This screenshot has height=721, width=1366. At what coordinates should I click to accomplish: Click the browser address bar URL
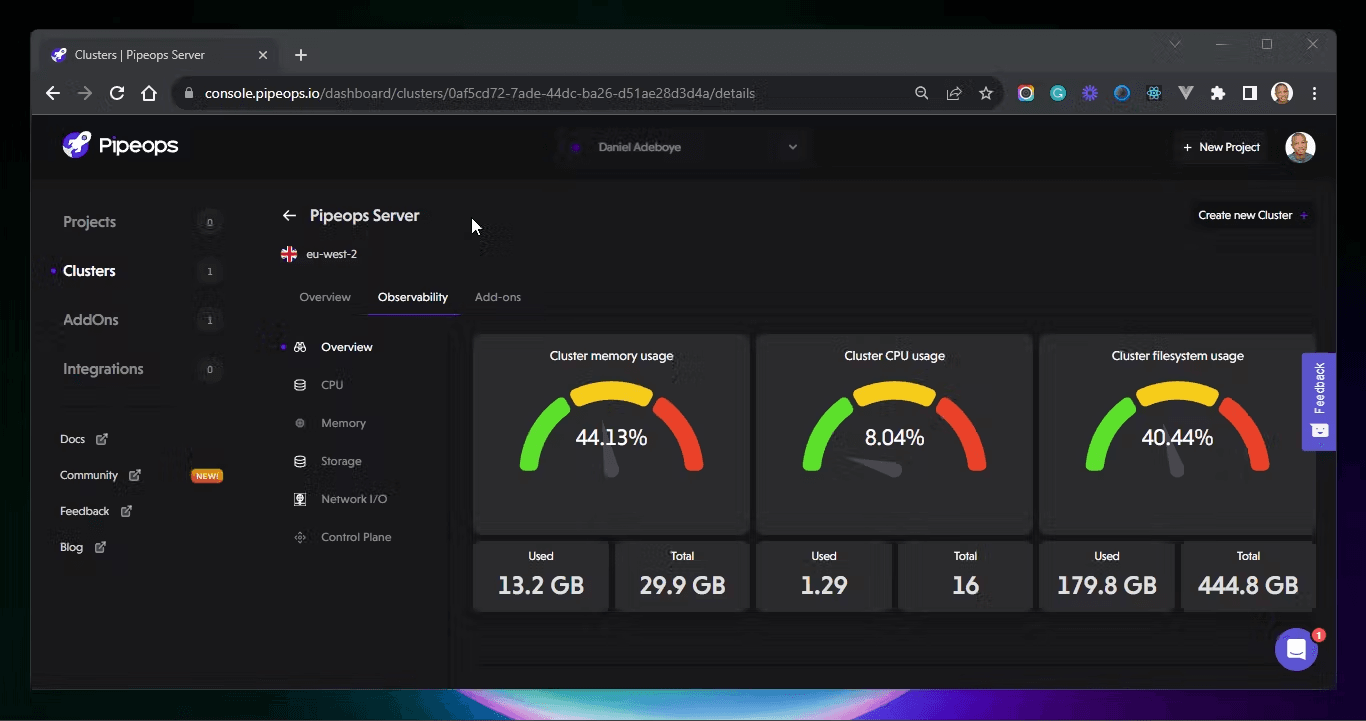click(480, 93)
